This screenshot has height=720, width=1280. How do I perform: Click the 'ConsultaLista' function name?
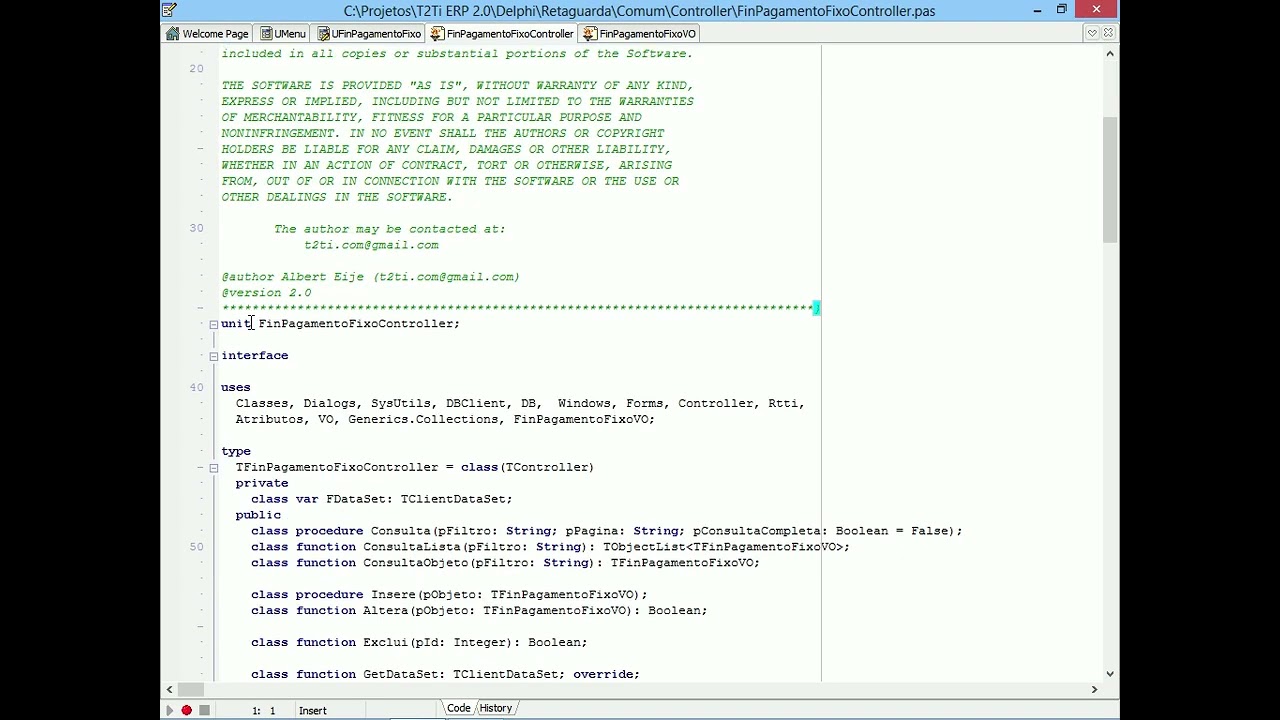[412, 547]
